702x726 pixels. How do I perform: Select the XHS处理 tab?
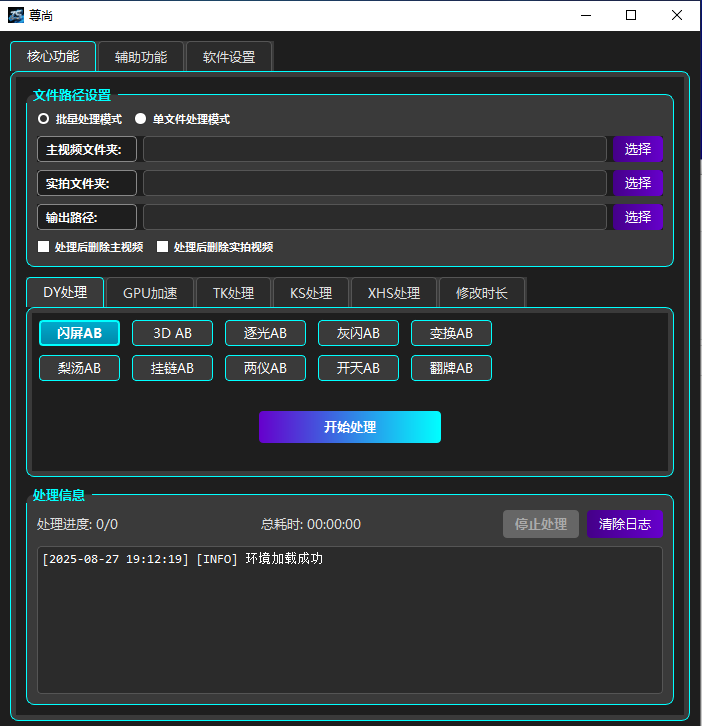coord(394,293)
